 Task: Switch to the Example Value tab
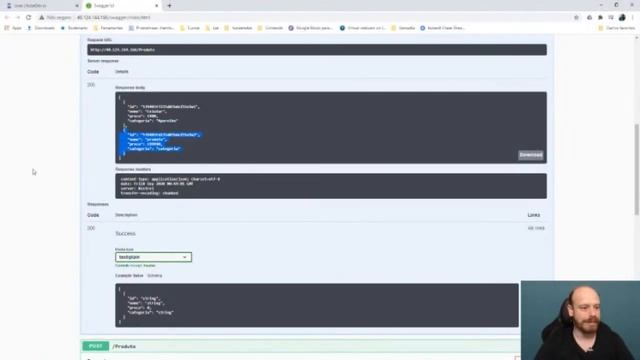point(129,276)
